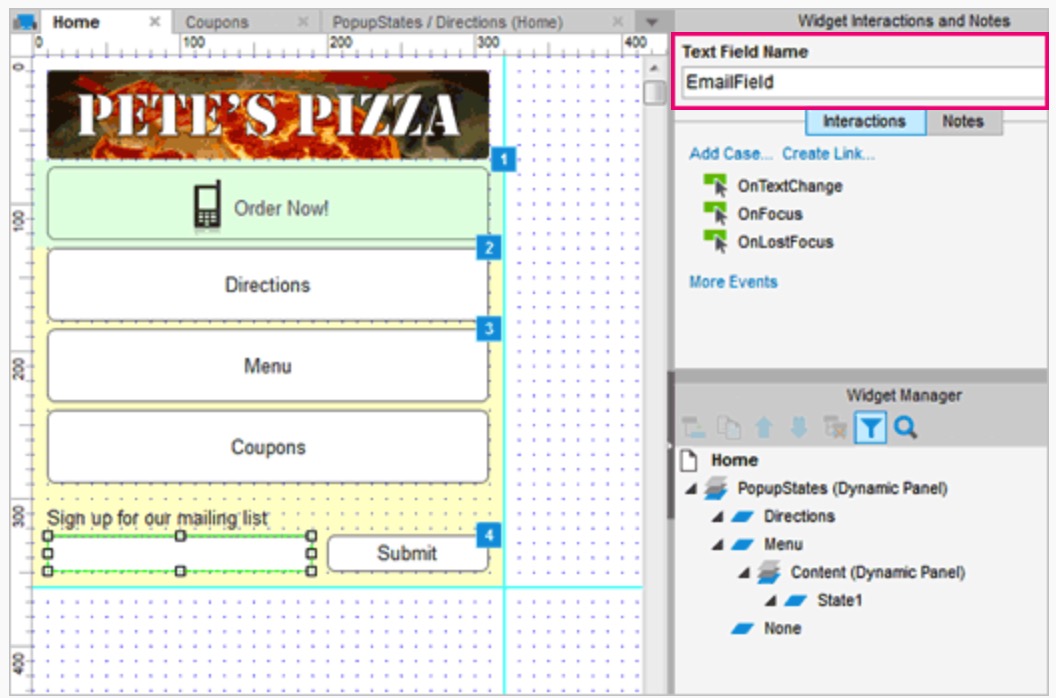Collapse the PopupStates tree node
Screen dimensions: 1056x698
691,488
